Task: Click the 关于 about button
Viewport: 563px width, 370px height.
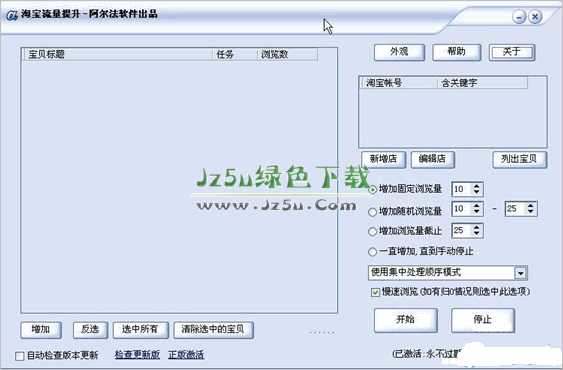Action: 512,52
